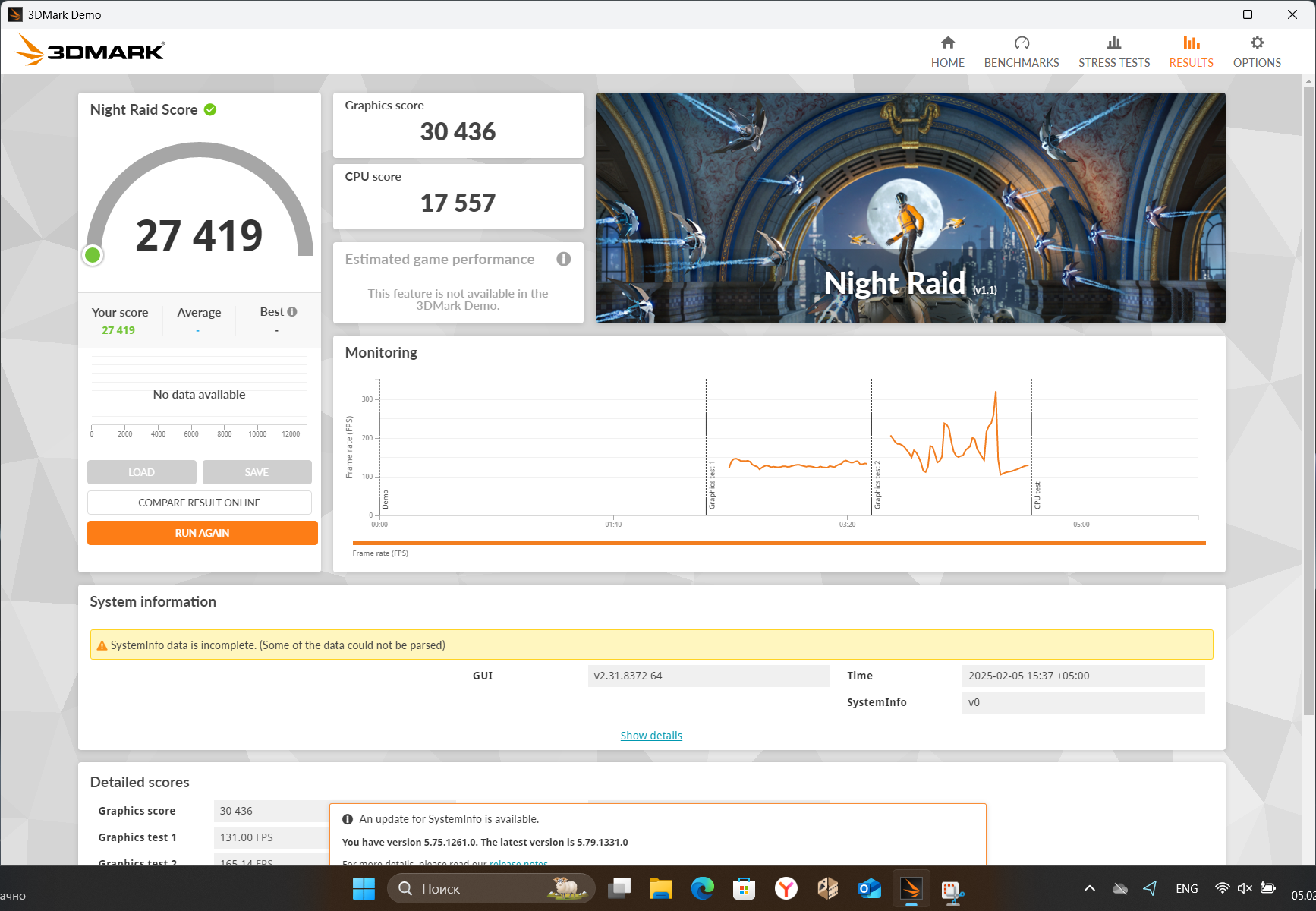
Task: Click the SystemInfo field v0
Action: (x=1083, y=702)
